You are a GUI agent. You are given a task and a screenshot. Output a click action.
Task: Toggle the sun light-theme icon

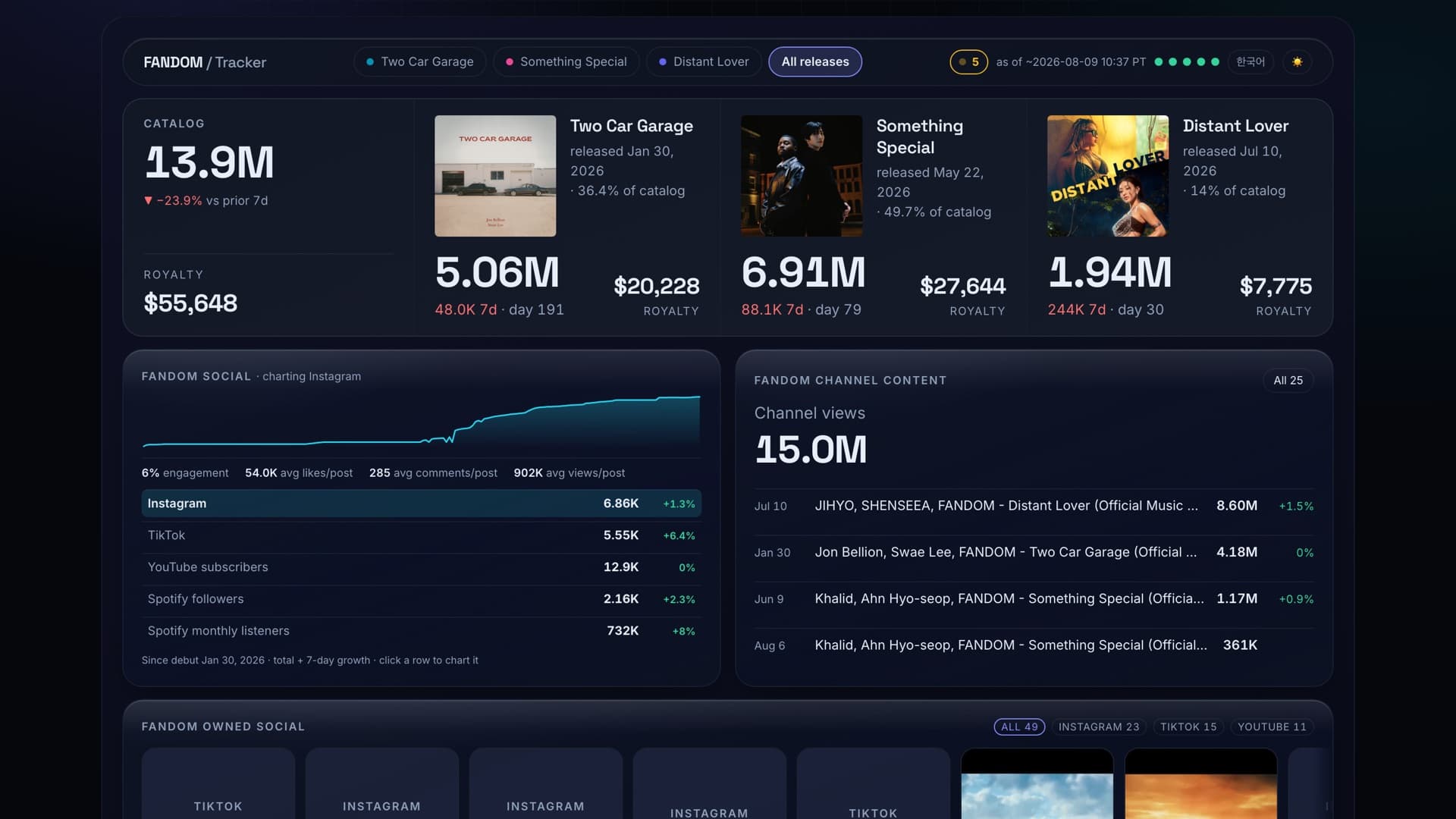[1298, 61]
